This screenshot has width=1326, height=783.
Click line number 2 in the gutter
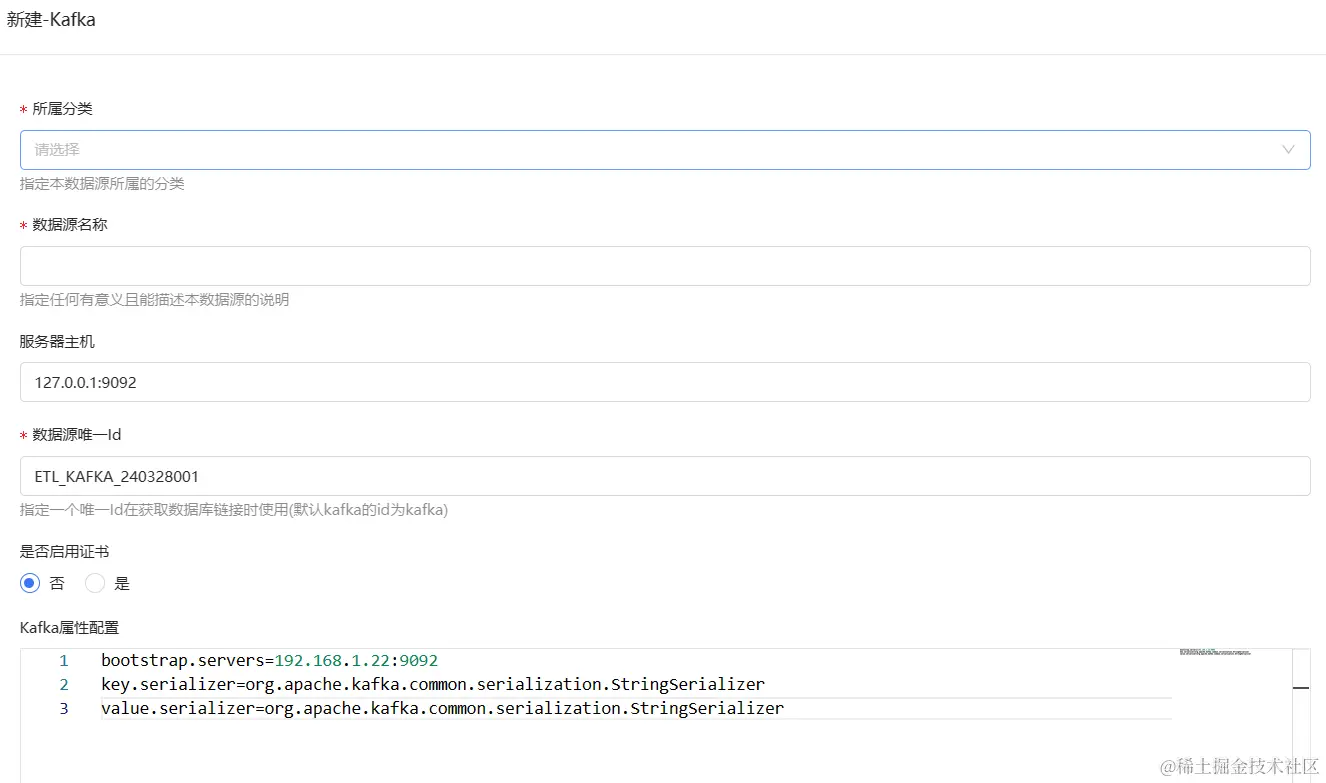pyautogui.click(x=64, y=685)
